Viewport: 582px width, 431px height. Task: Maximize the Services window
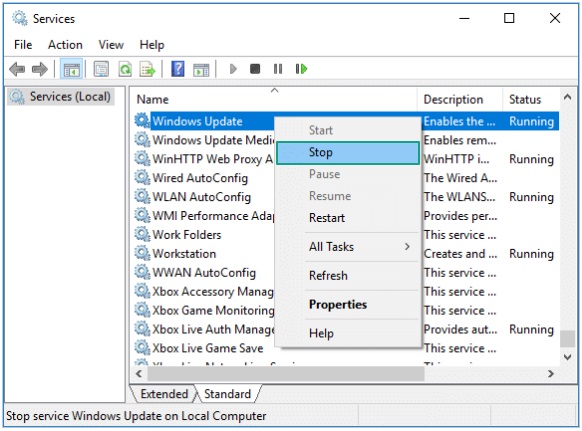509,18
